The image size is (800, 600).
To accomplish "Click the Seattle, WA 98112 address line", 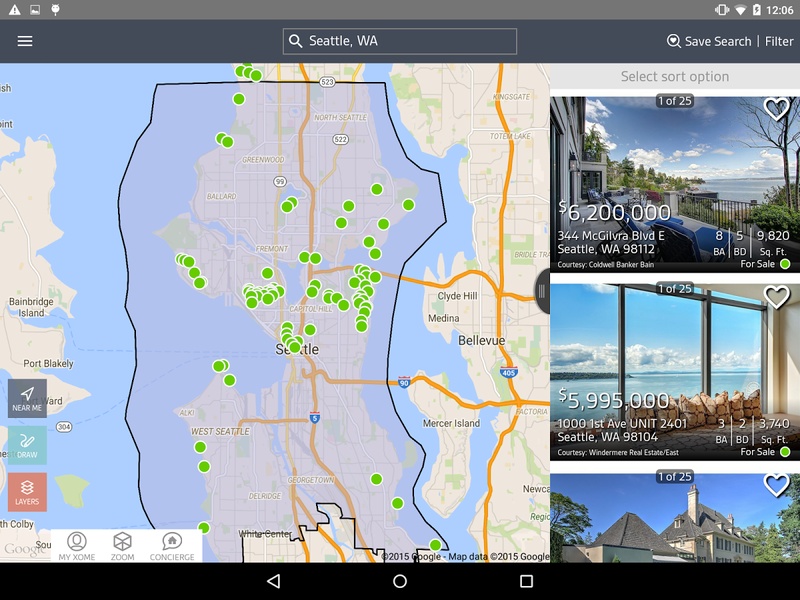I will coord(606,249).
